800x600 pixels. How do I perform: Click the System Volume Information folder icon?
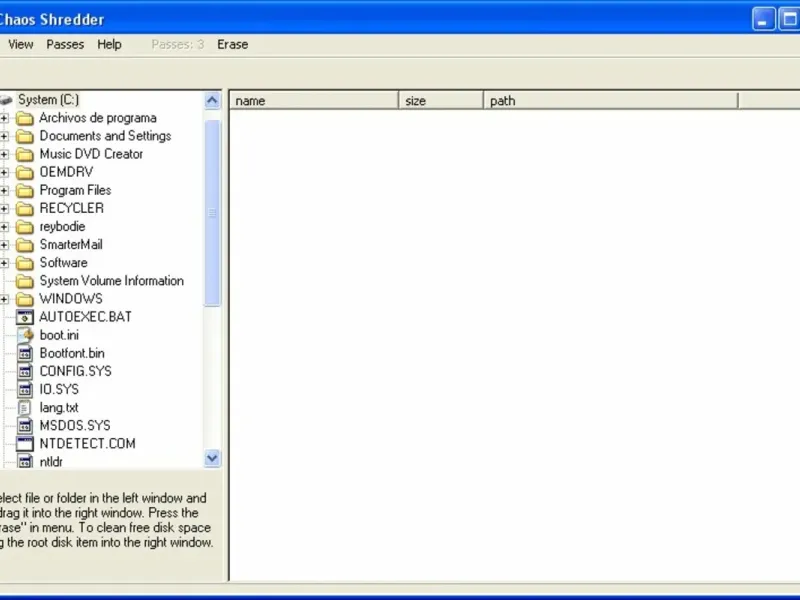pyautogui.click(x=24, y=282)
